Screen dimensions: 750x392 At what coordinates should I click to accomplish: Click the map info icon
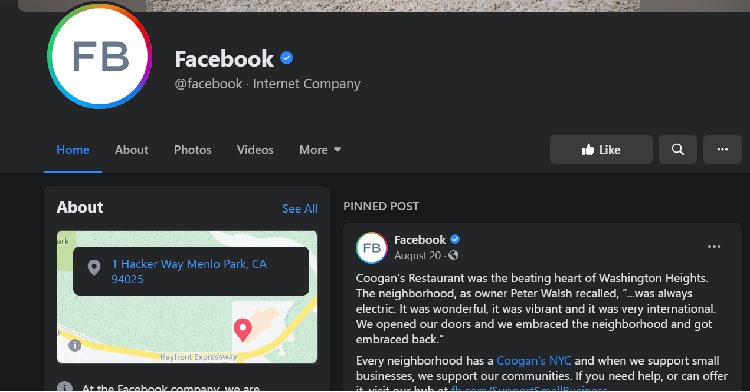(74, 345)
